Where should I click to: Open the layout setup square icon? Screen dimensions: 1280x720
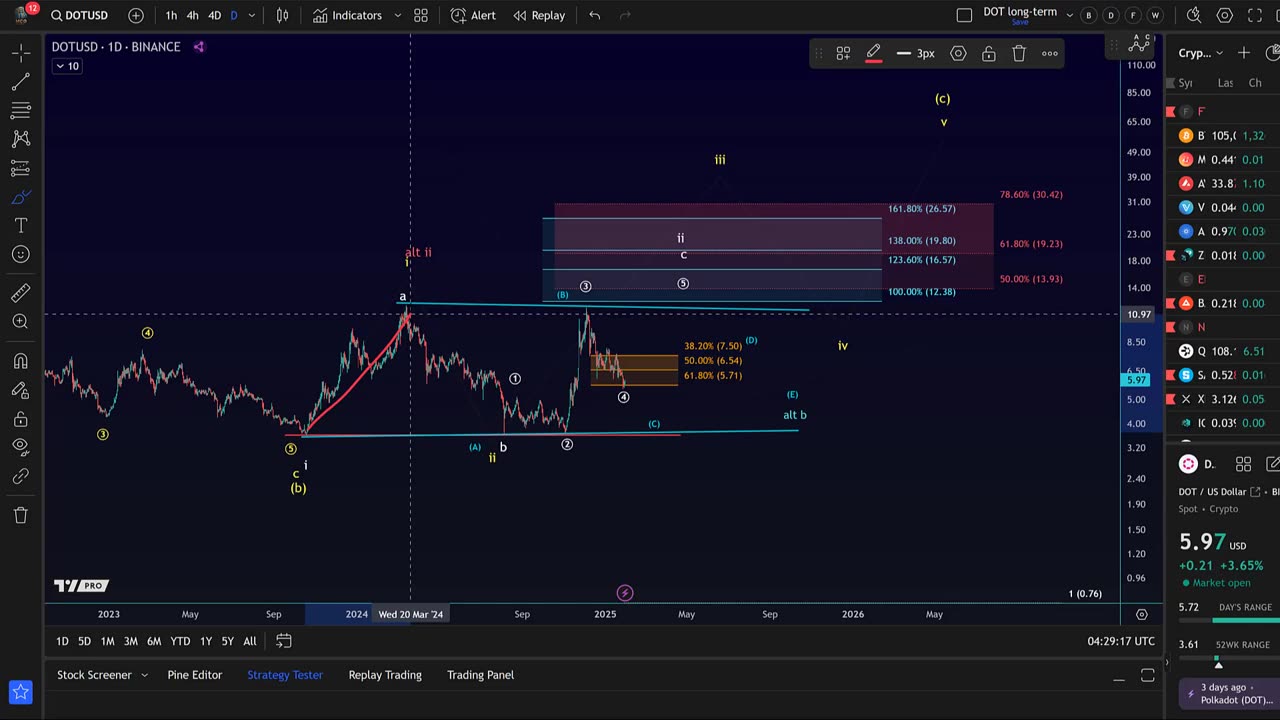point(964,15)
